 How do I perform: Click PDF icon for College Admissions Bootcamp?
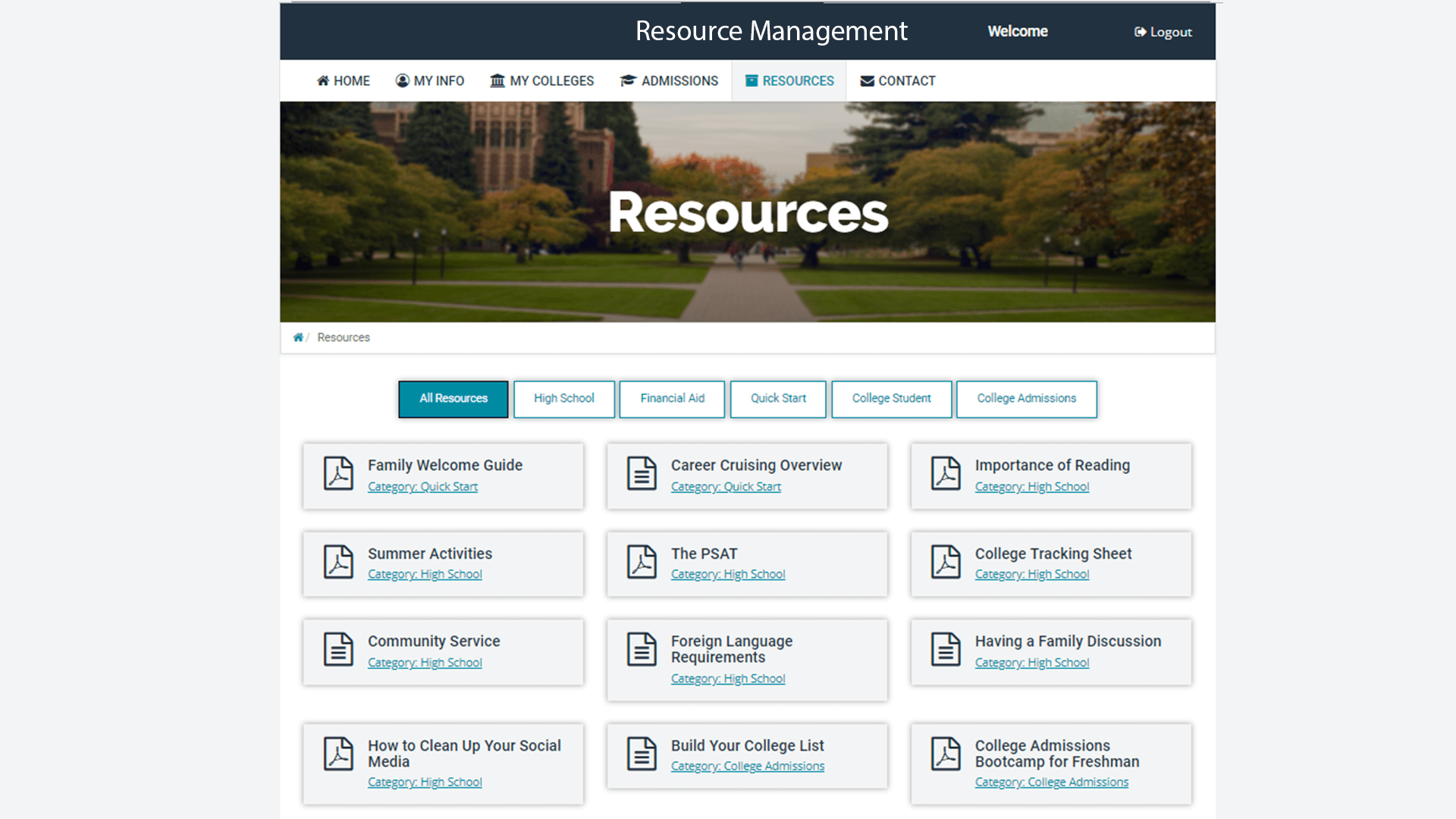[946, 754]
